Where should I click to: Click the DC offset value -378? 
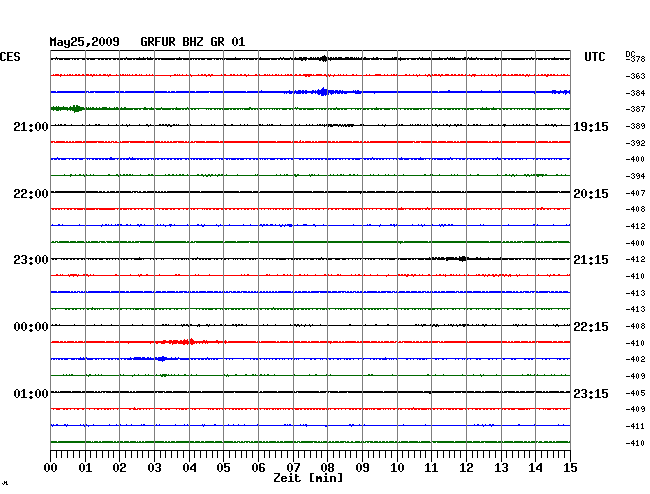tap(635, 59)
